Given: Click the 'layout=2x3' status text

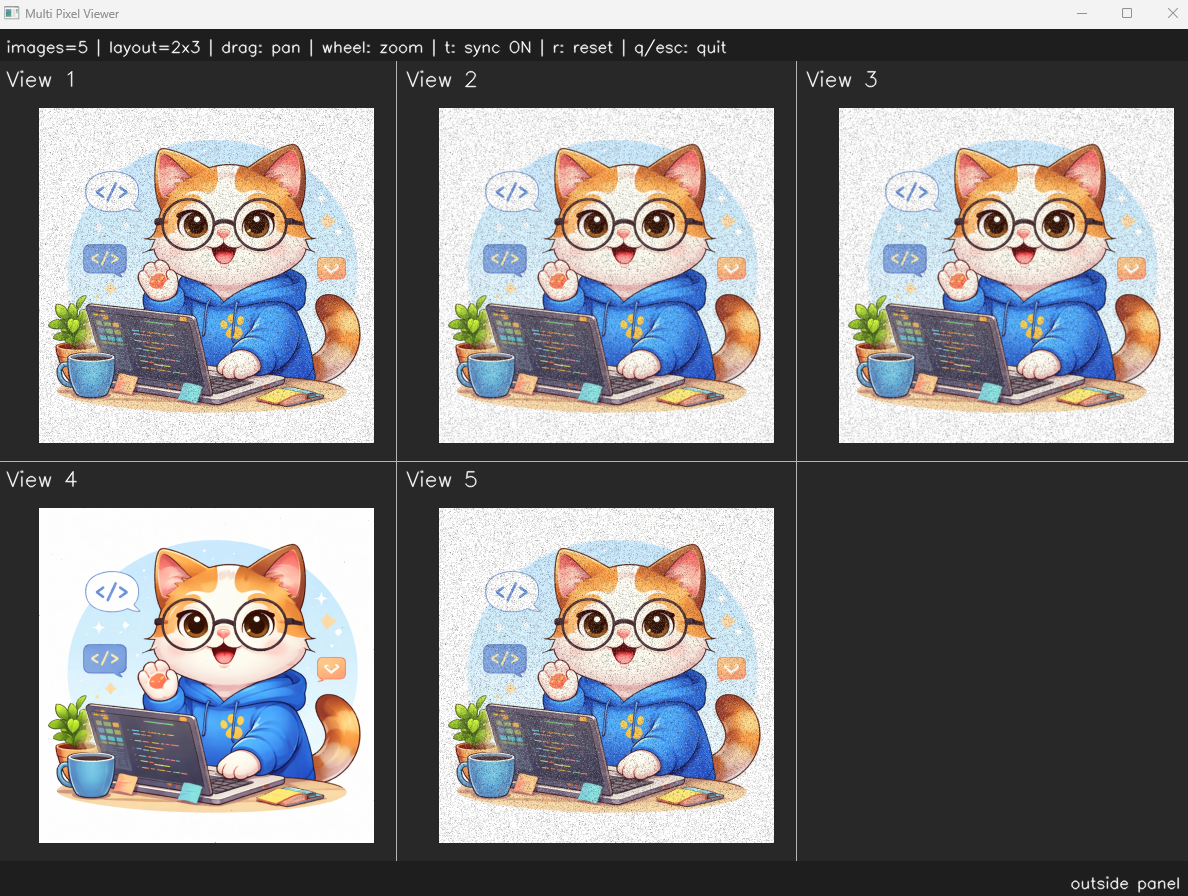Looking at the screenshot, I should pyautogui.click(x=155, y=48).
